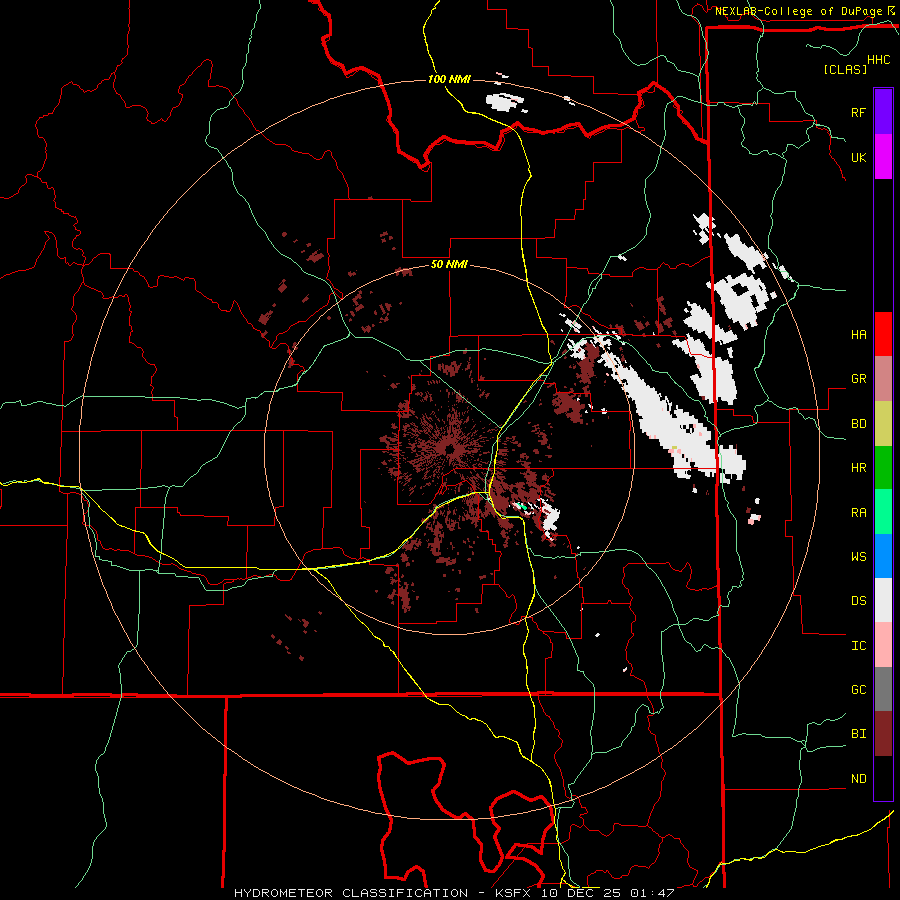Click the HHC product label
This screenshot has width=900, height=900.
878,60
